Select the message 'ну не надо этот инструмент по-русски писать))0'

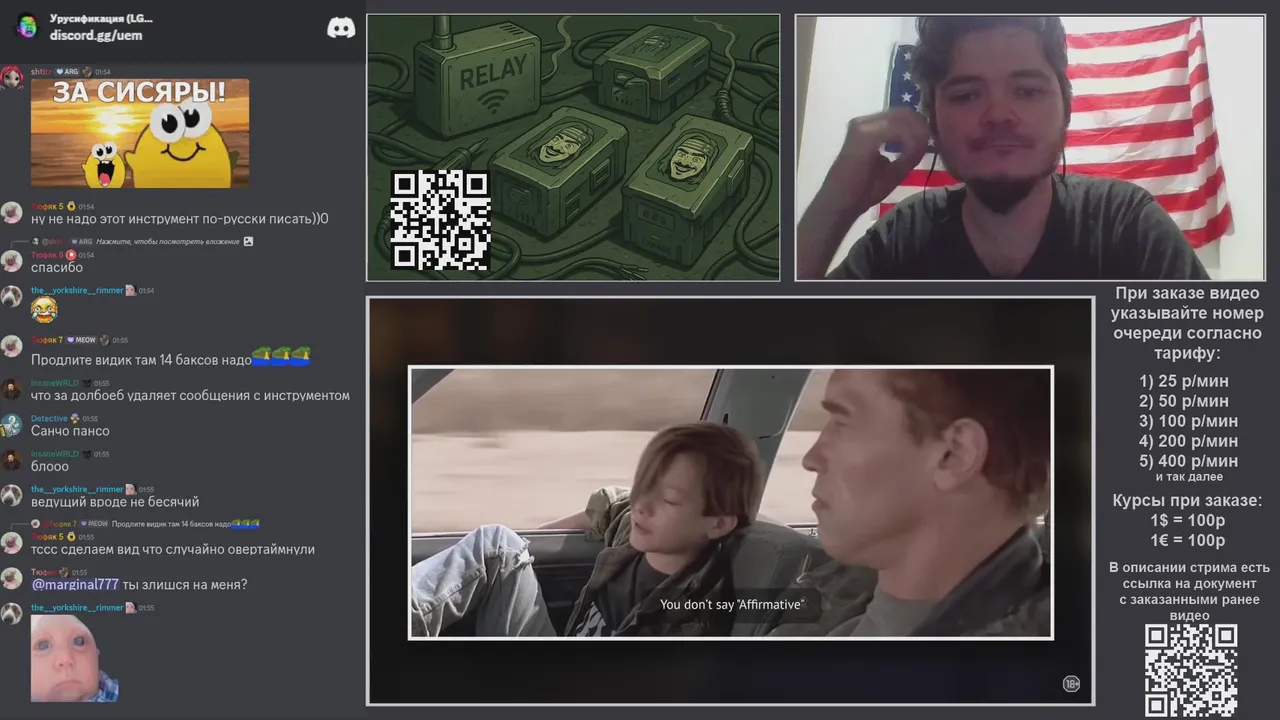click(x=180, y=219)
